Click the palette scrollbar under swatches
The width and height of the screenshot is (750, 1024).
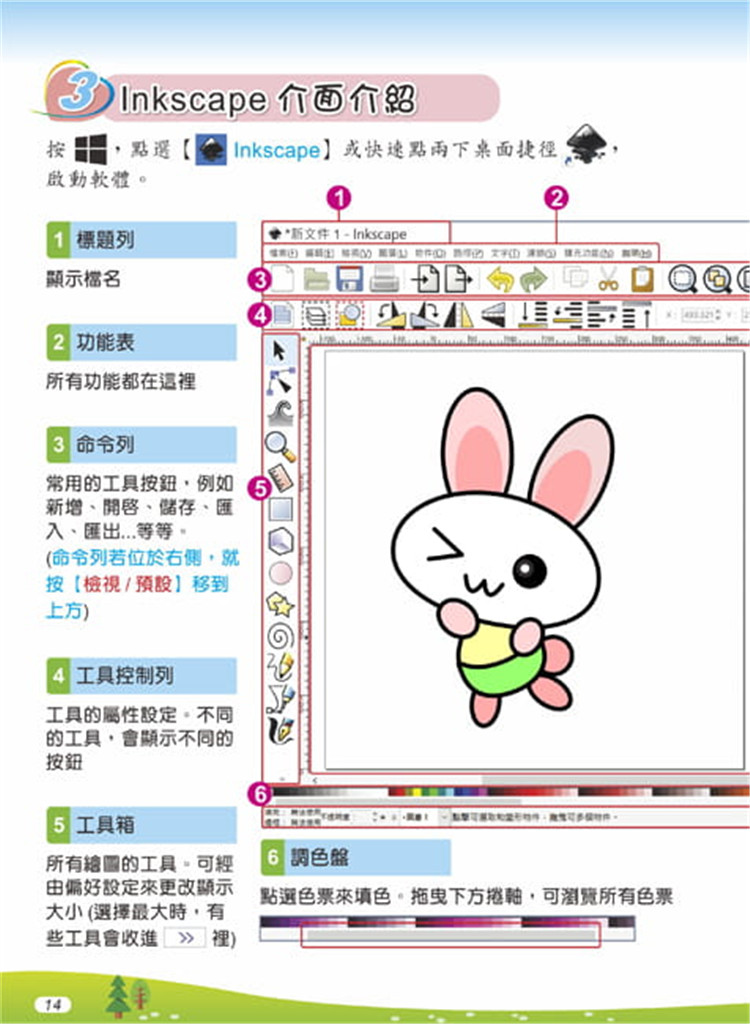pyautogui.click(x=397, y=801)
